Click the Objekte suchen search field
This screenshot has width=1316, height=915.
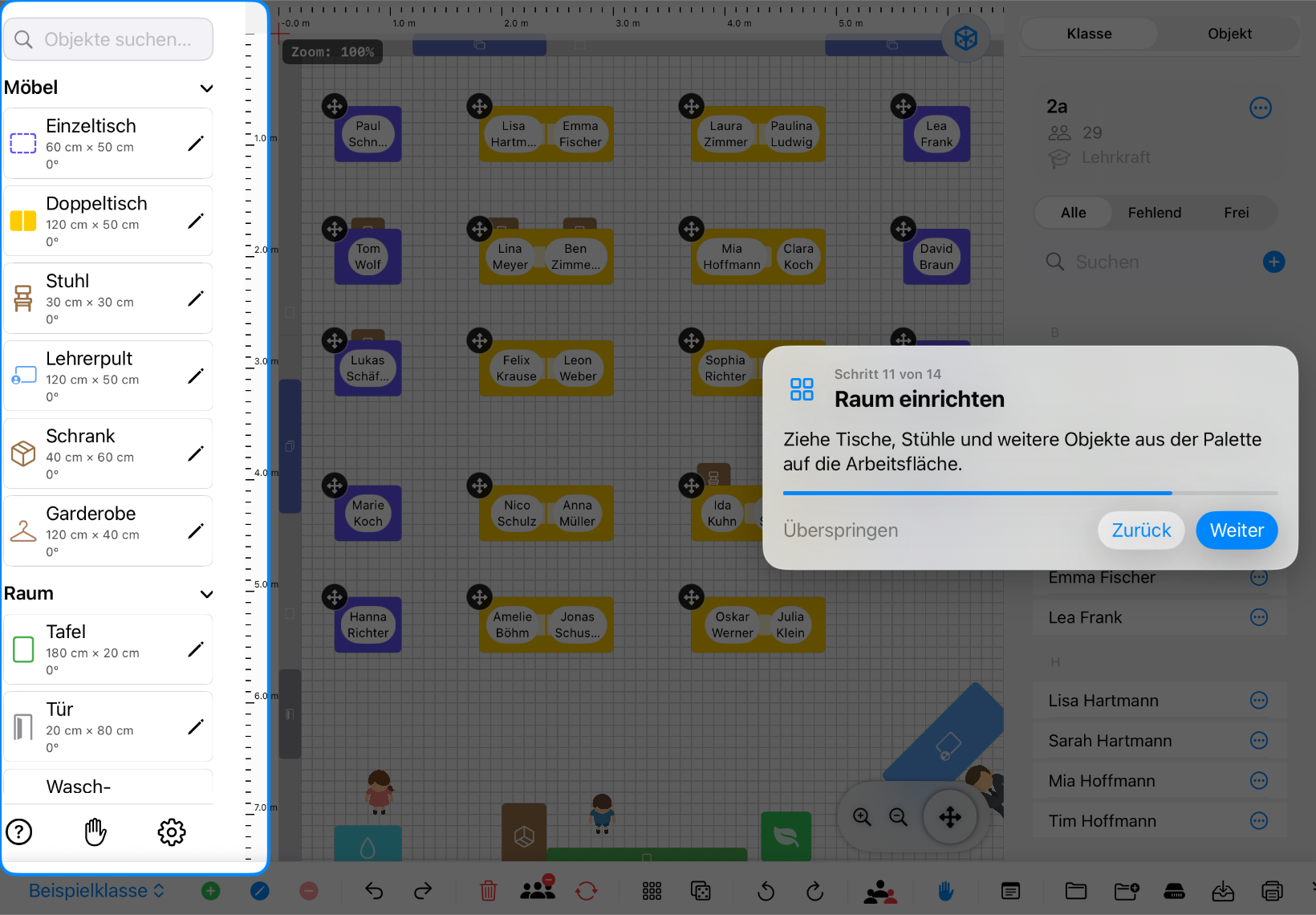point(108,39)
